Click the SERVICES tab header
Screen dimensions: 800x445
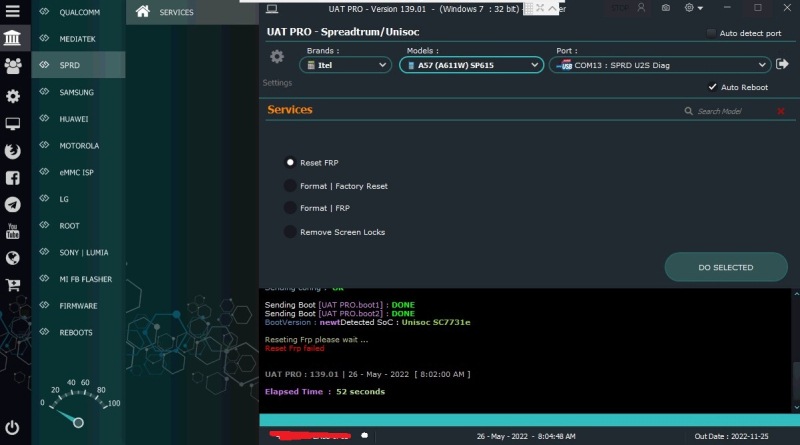click(x=192, y=12)
